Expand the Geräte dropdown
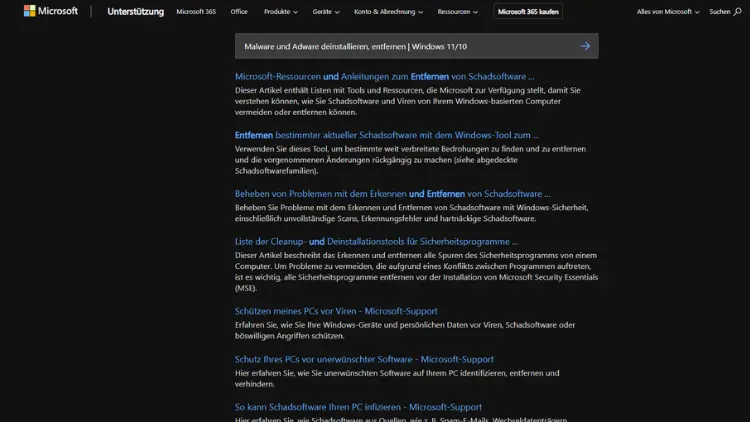This screenshot has height=422, width=750. 326,11
